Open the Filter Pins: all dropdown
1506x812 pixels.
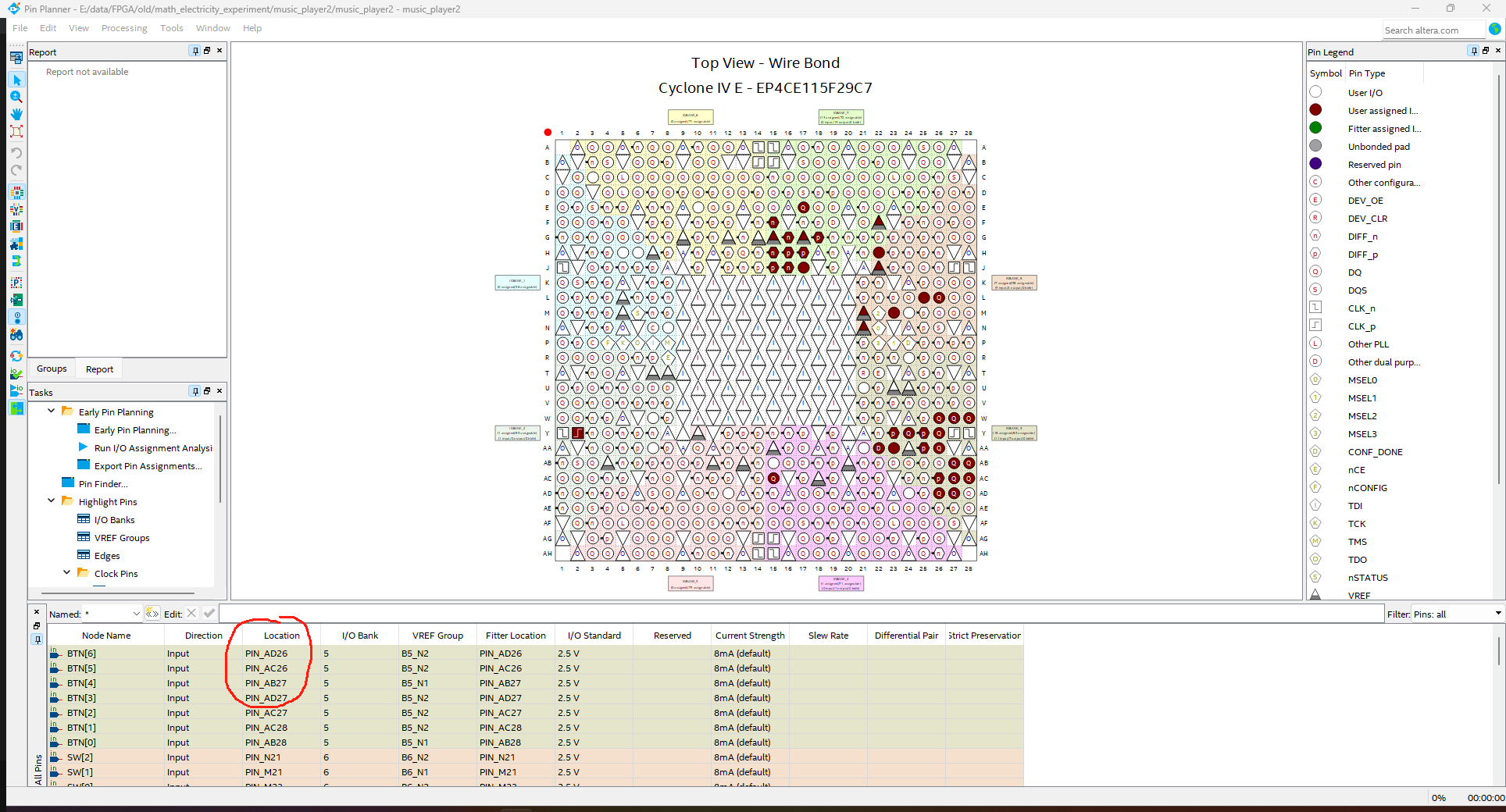coord(1498,614)
